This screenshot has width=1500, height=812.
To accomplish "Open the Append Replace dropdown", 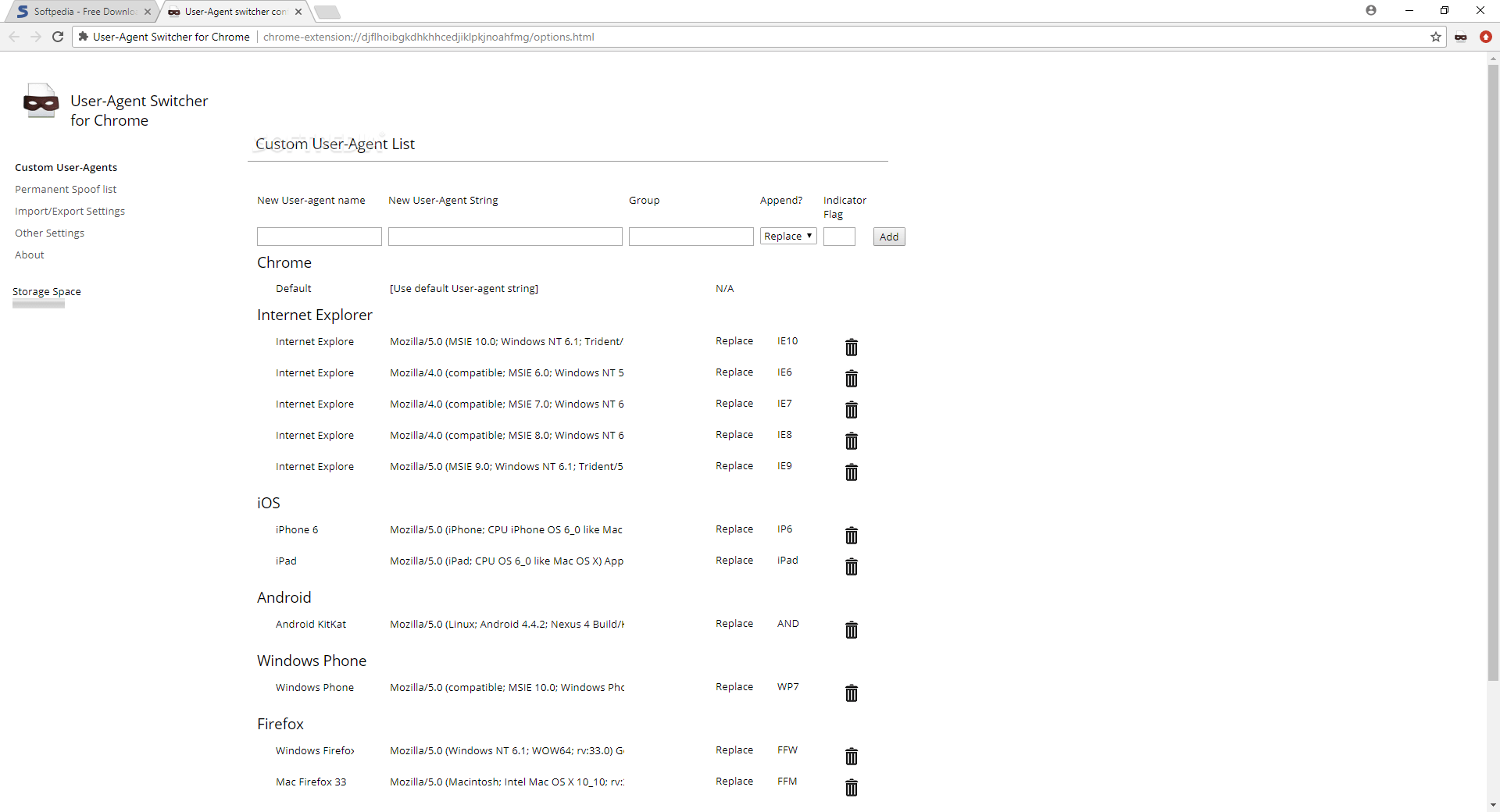I will [788, 236].
